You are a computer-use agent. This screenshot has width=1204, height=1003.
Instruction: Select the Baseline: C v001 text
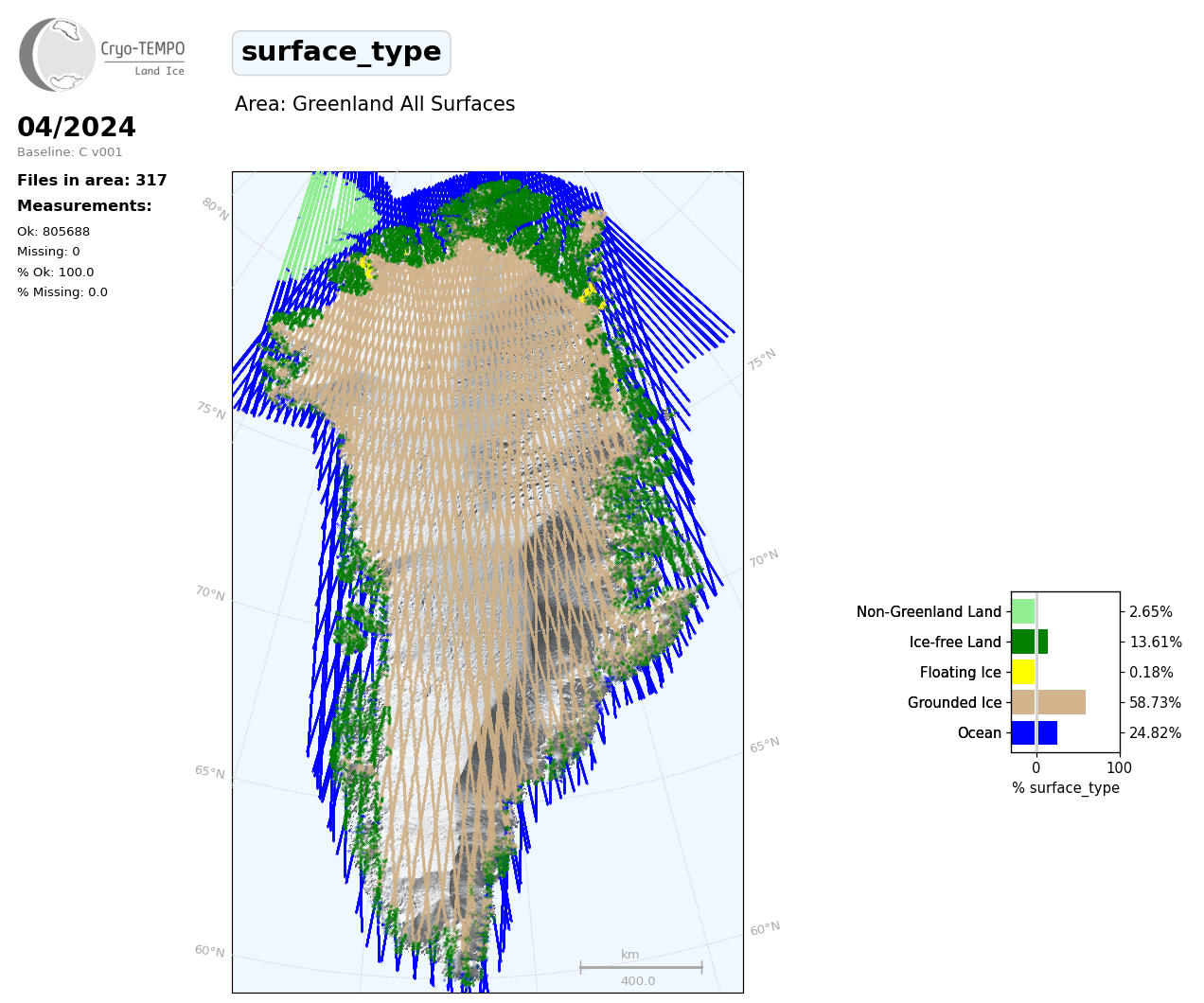click(x=70, y=152)
